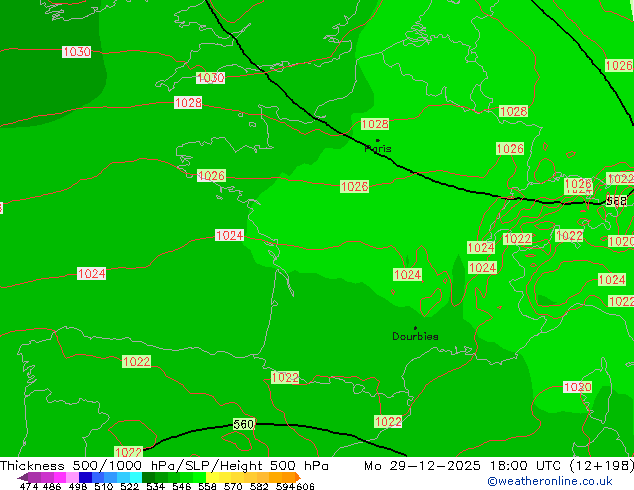Pick the darkest green legend swatch above 534
This screenshot has height=490, width=634.
click(149, 477)
